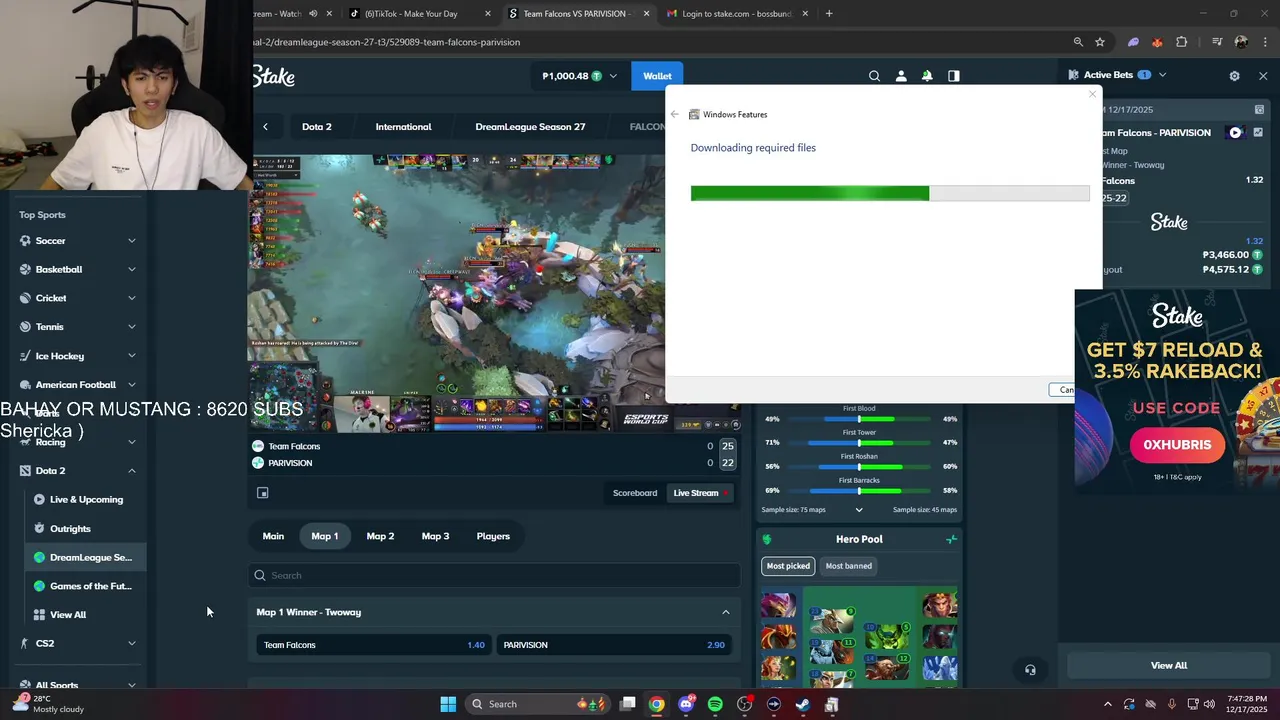Select the Most picked toggle
1280x720 pixels.
(x=788, y=566)
